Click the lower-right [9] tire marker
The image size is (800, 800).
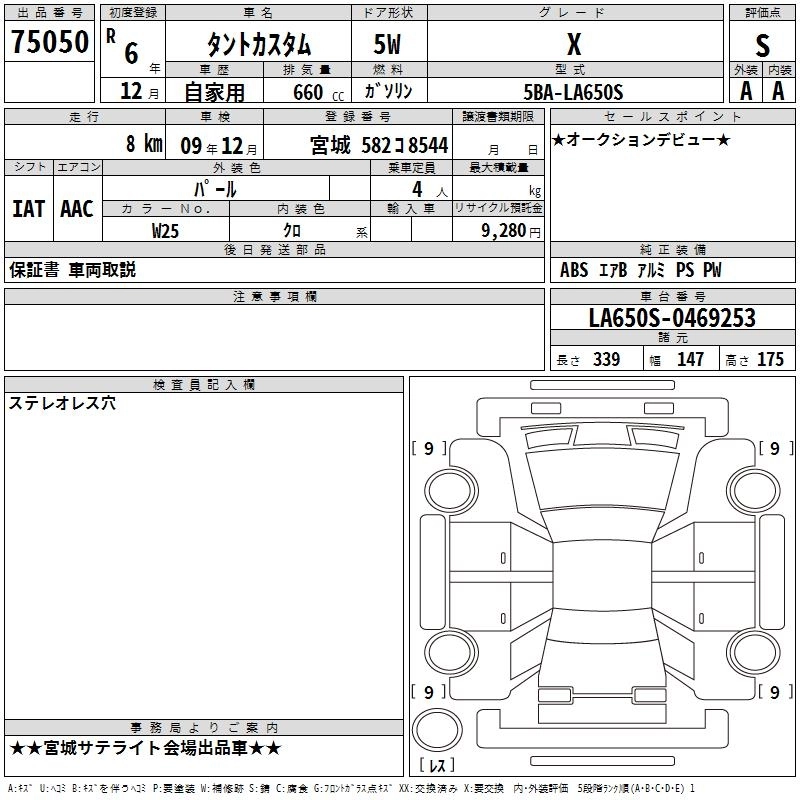click(x=775, y=692)
